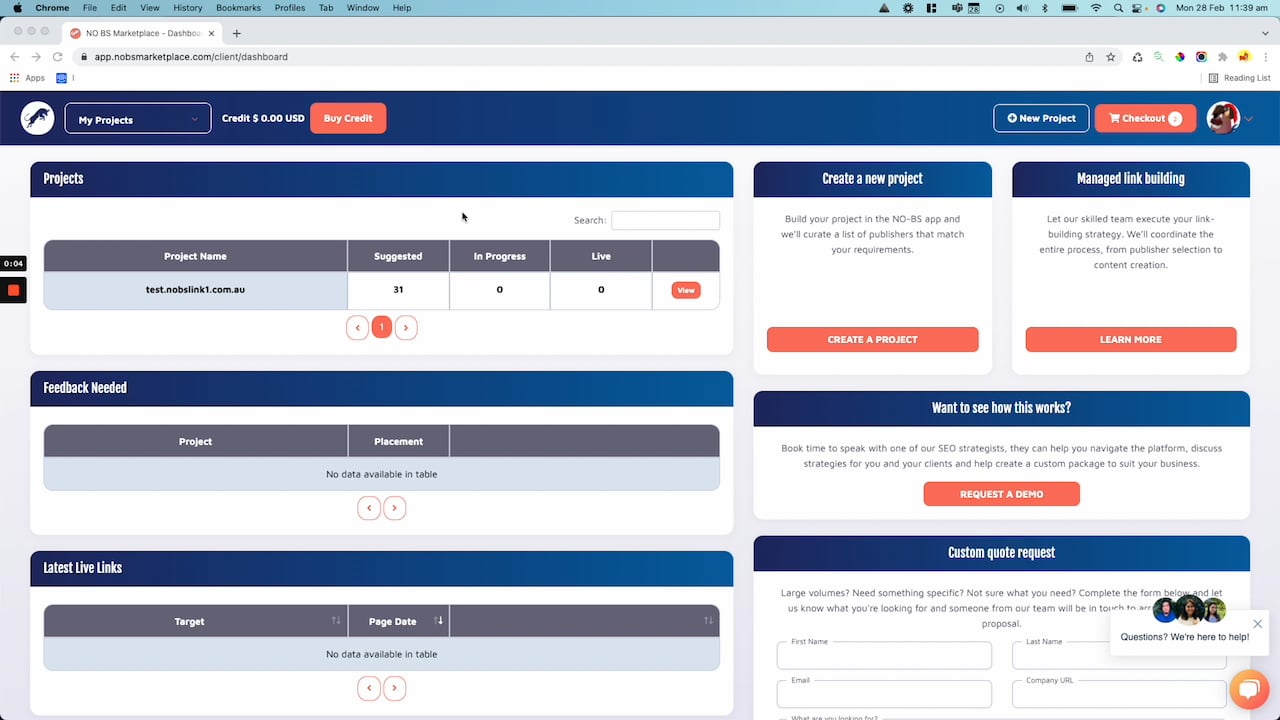This screenshot has width=1280, height=720.
Task: Go to next page in Projects table
Action: 405,327
